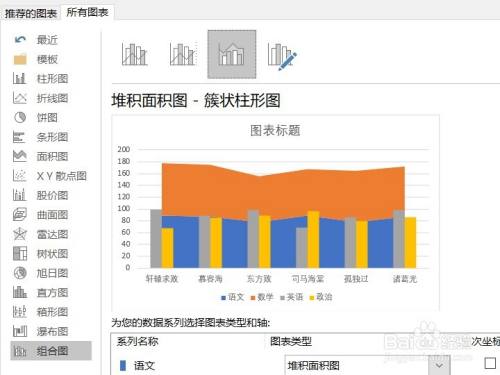Click the chart preview thumbnail
The width and height of the screenshot is (500, 375).
pyautogui.click(x=275, y=213)
